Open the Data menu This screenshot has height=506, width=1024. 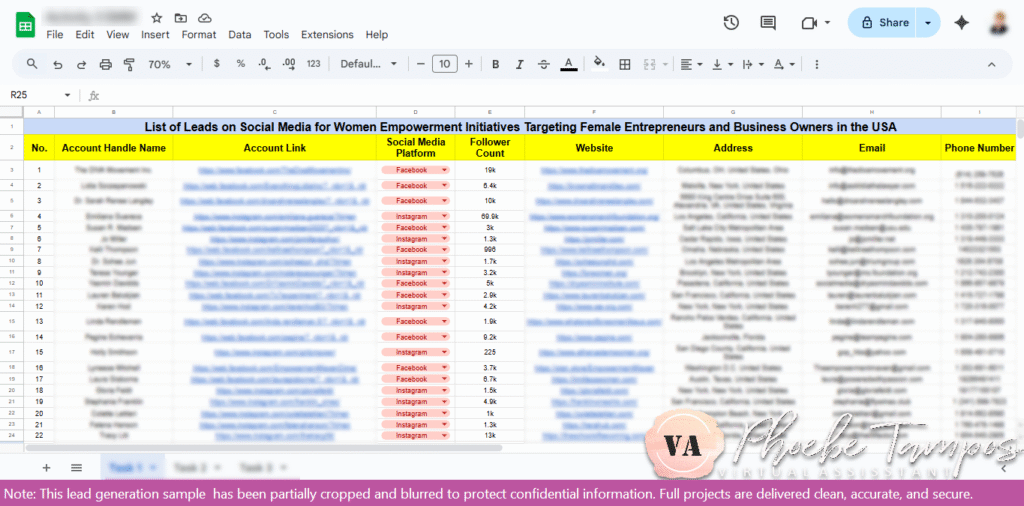pyautogui.click(x=240, y=35)
